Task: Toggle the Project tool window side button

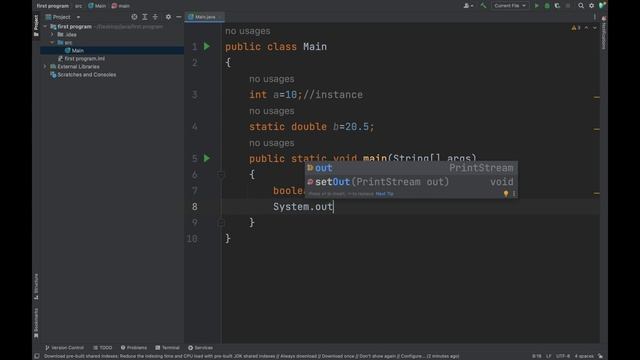Action: [x=36, y=26]
